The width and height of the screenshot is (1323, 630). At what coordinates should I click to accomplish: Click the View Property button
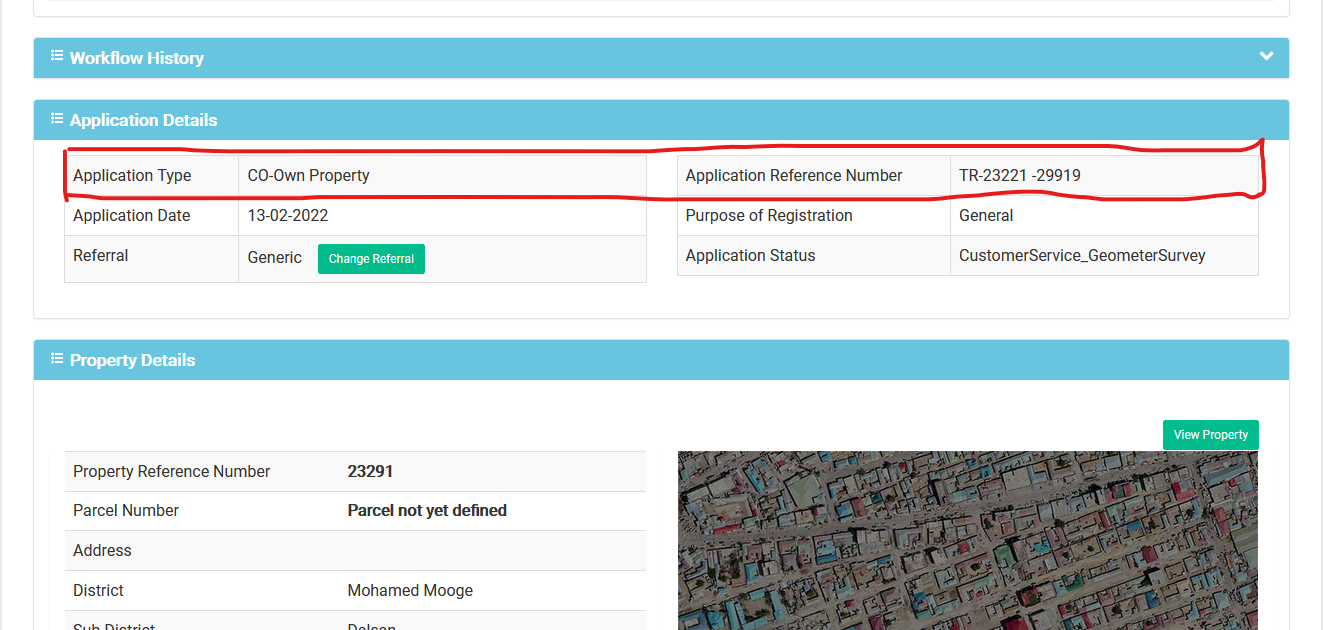tap(1211, 435)
